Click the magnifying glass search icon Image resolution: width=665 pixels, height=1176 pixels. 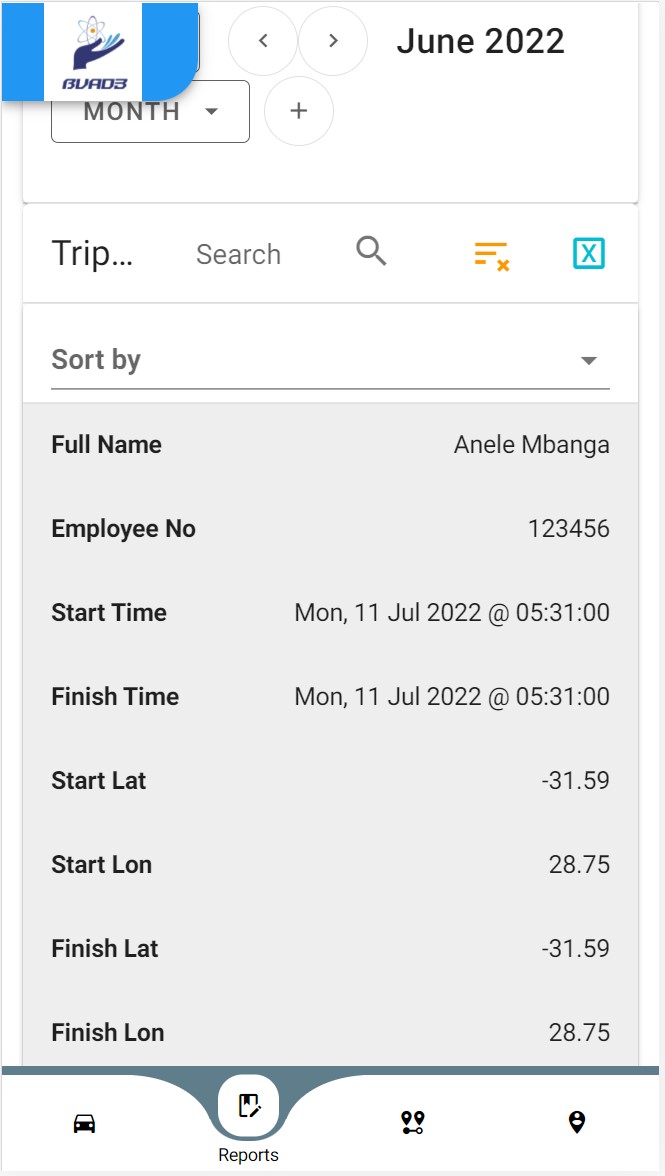coord(371,252)
